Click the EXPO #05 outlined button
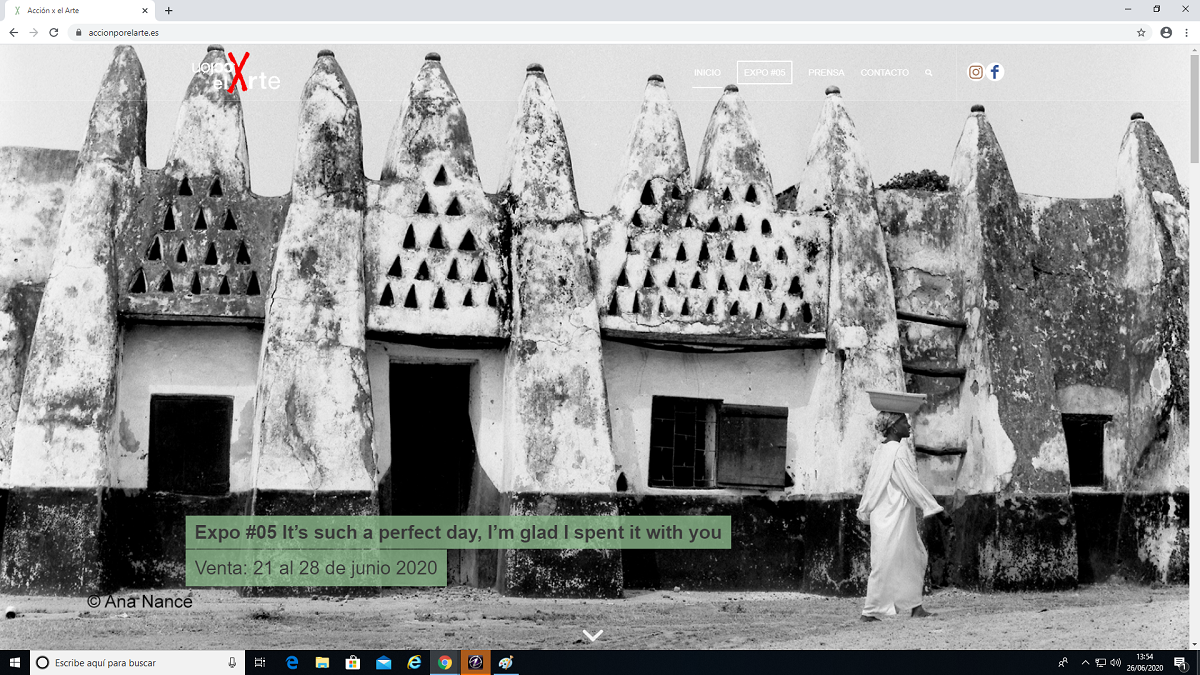Image resolution: width=1200 pixels, height=675 pixels. [764, 73]
